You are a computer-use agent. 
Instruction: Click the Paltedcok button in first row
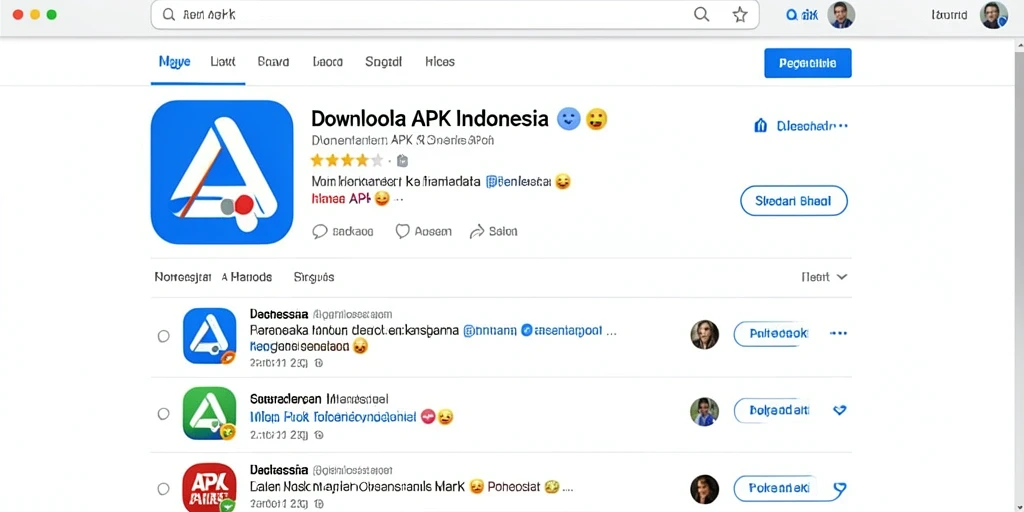tap(773, 334)
